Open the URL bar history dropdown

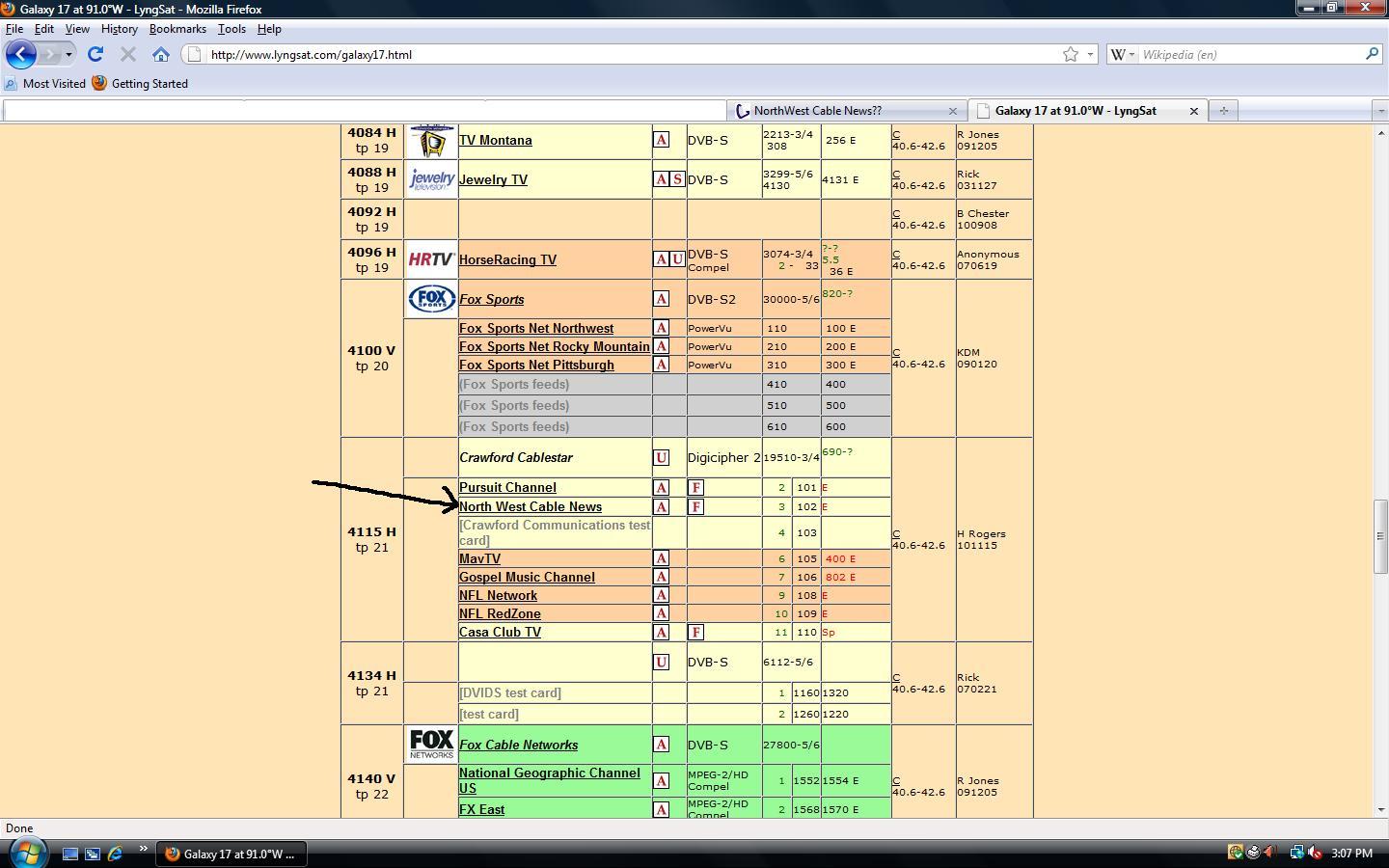1091,55
